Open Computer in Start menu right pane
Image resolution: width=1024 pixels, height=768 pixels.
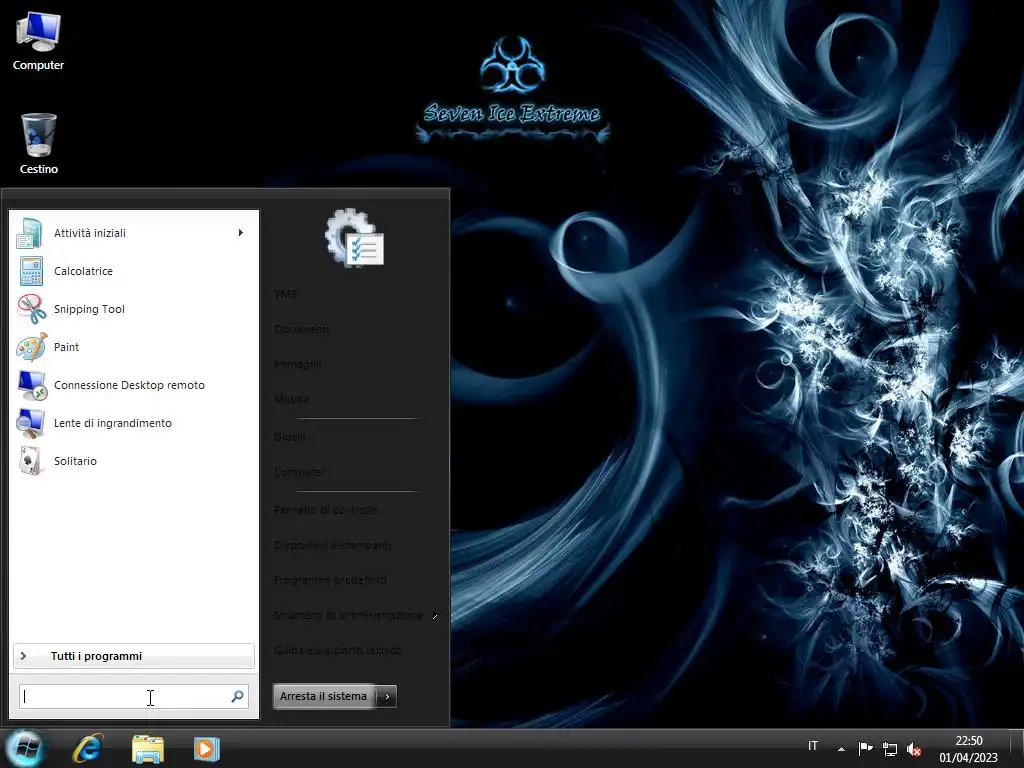pyautogui.click(x=300, y=472)
